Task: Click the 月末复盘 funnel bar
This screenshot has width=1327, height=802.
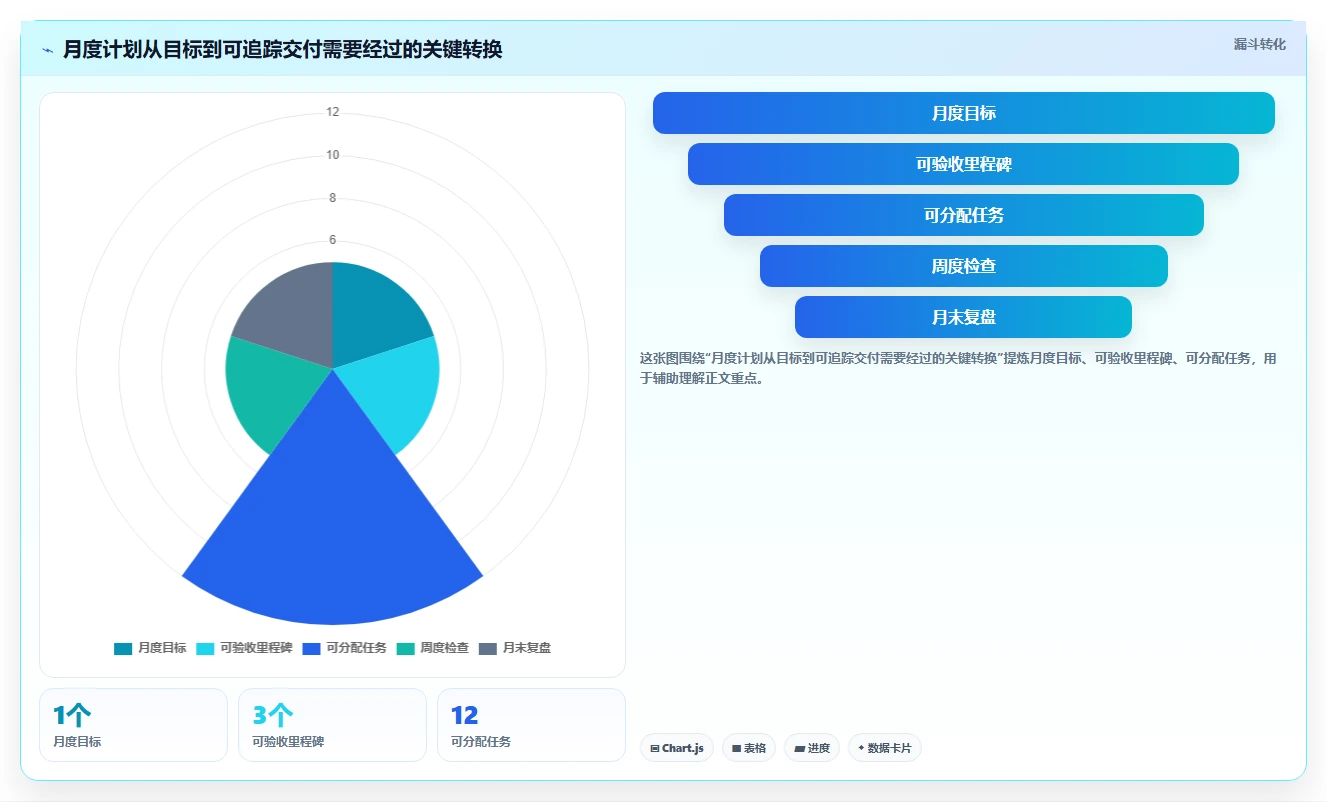Action: pos(964,317)
